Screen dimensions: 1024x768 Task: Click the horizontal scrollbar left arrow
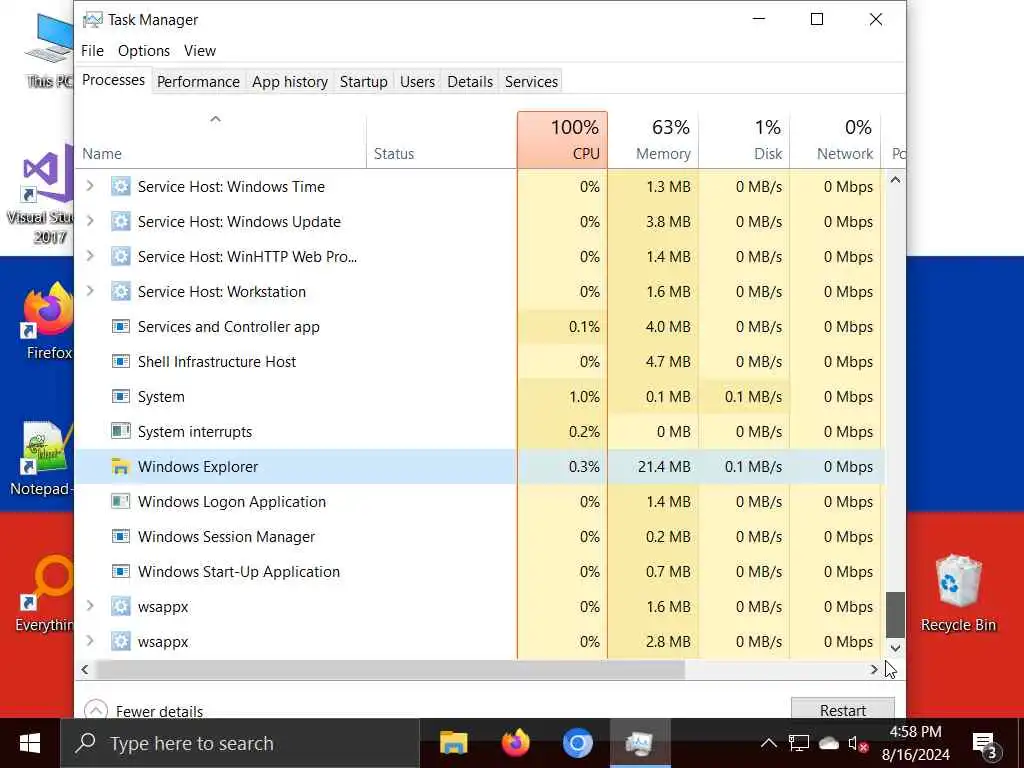pos(85,669)
